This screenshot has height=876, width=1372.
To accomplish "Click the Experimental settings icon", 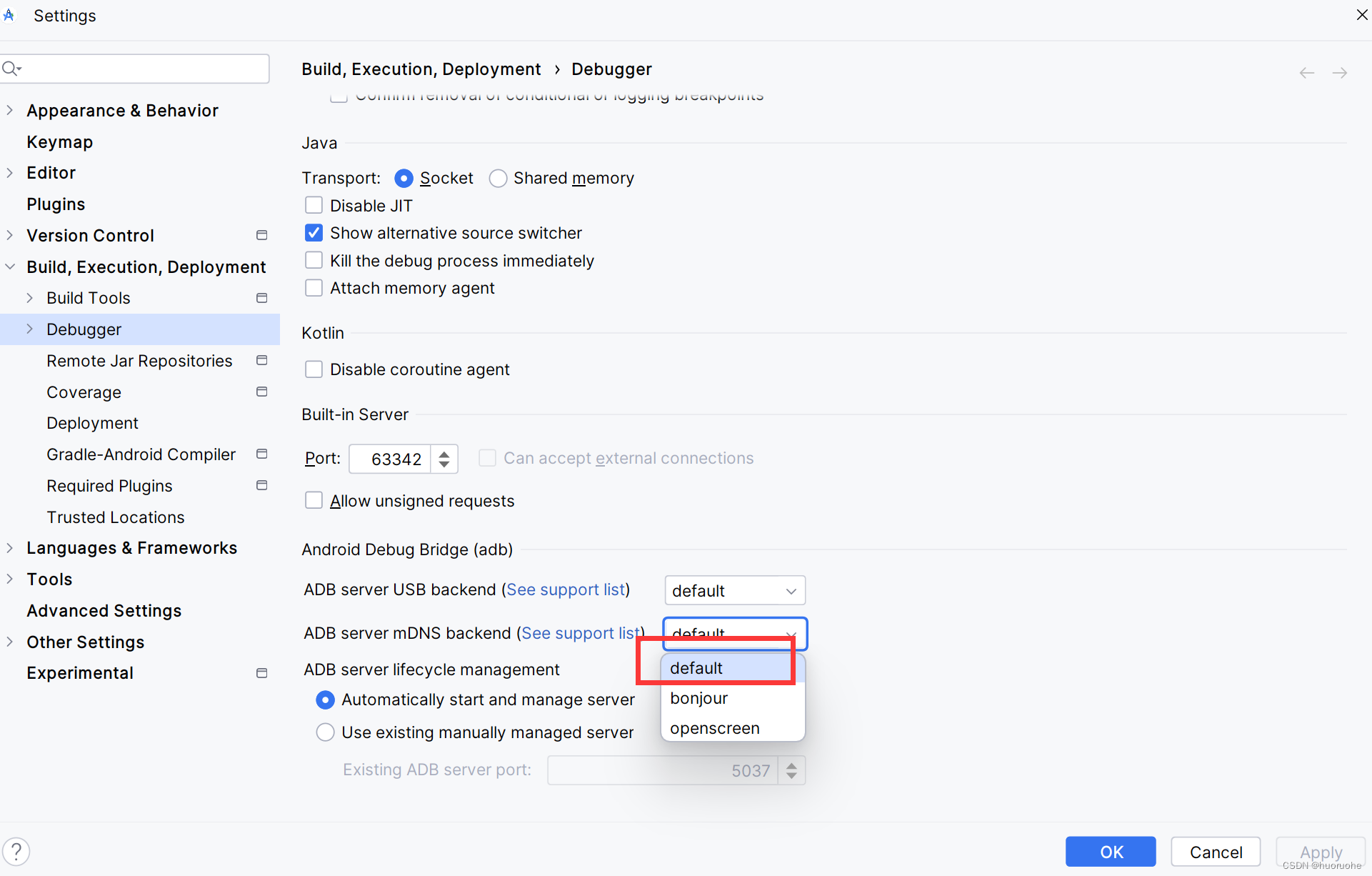I will click(260, 672).
